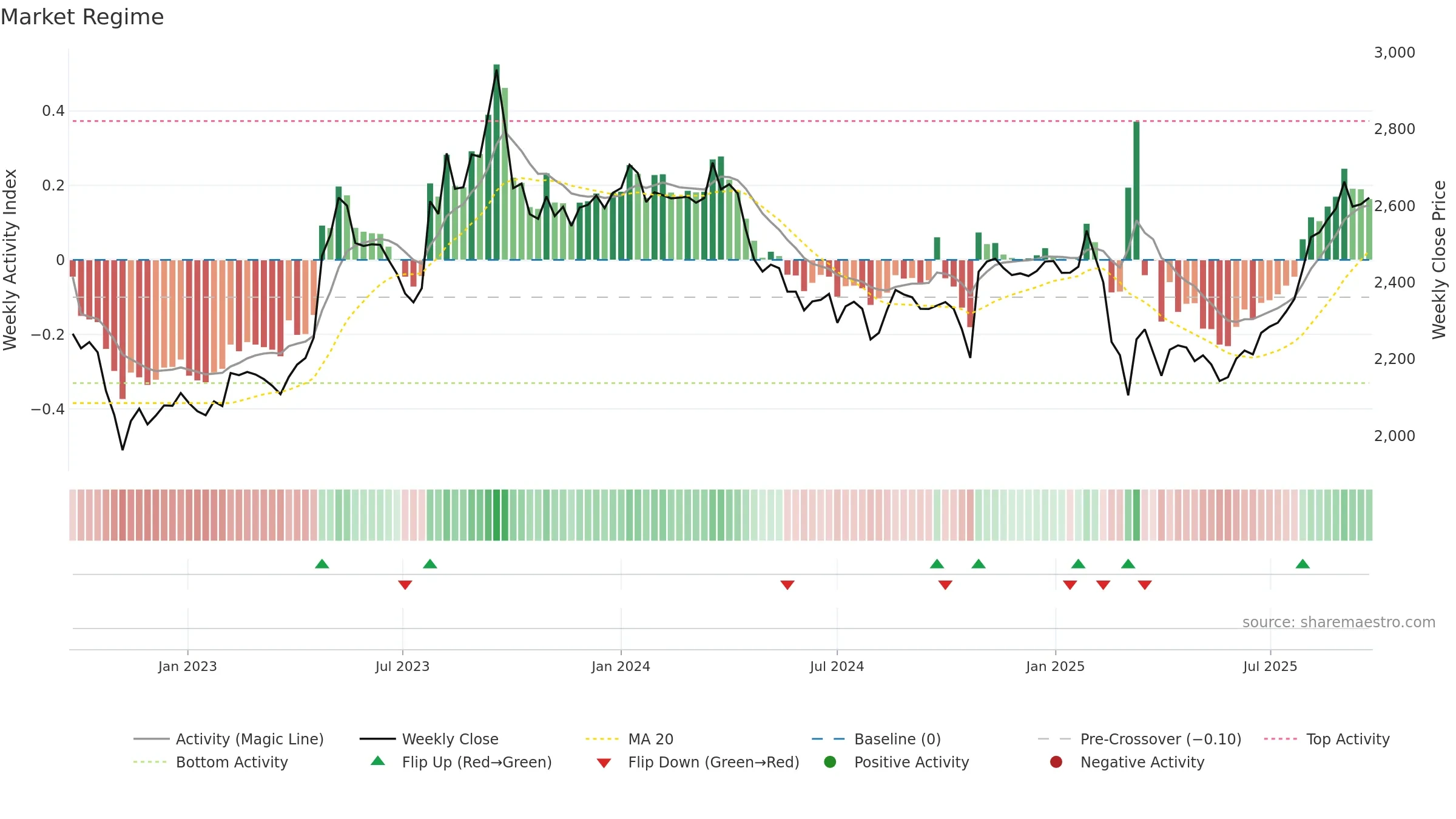The image size is (1456, 819).
Task: Click the Jul 2023 axis label
Action: 402,666
